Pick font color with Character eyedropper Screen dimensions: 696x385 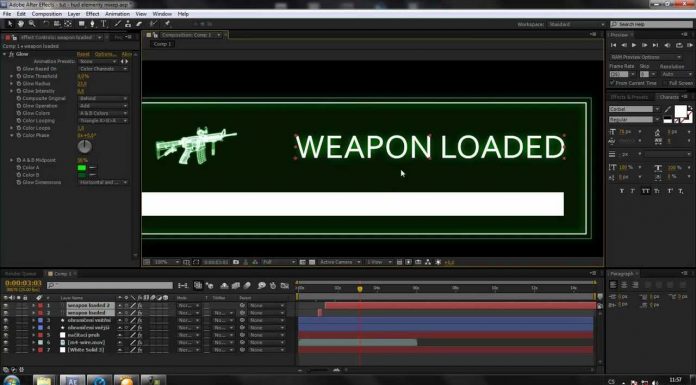pos(668,109)
